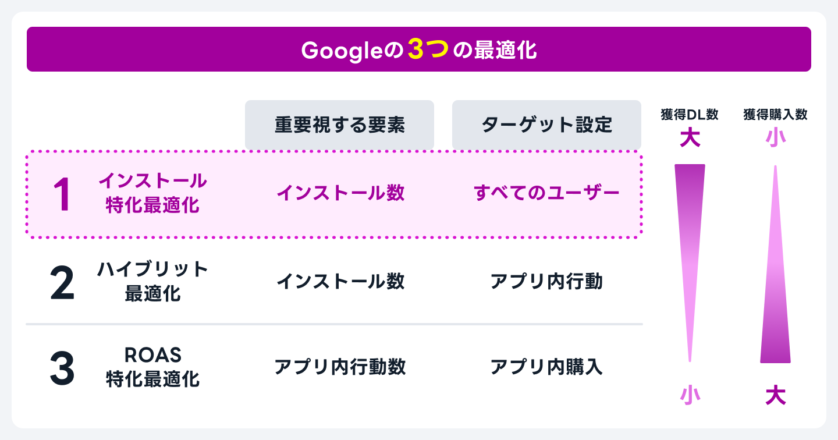Click the '大' under the purchase triangle
The width and height of the screenshot is (838, 440).
click(x=775, y=396)
